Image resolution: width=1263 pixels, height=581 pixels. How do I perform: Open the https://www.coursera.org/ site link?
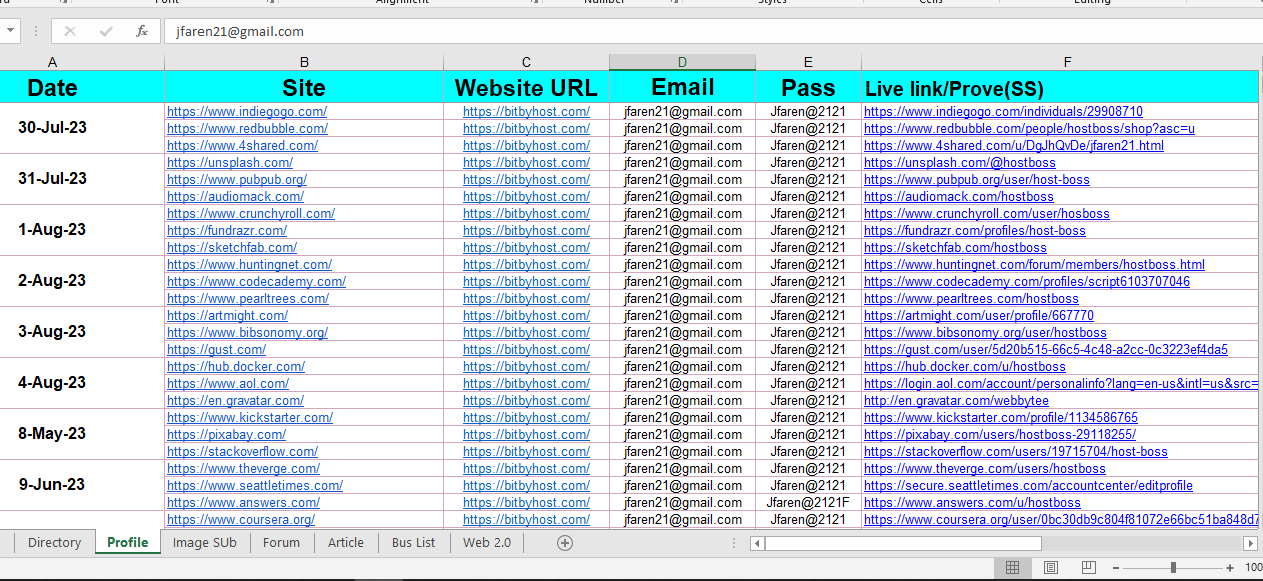[x=241, y=520]
